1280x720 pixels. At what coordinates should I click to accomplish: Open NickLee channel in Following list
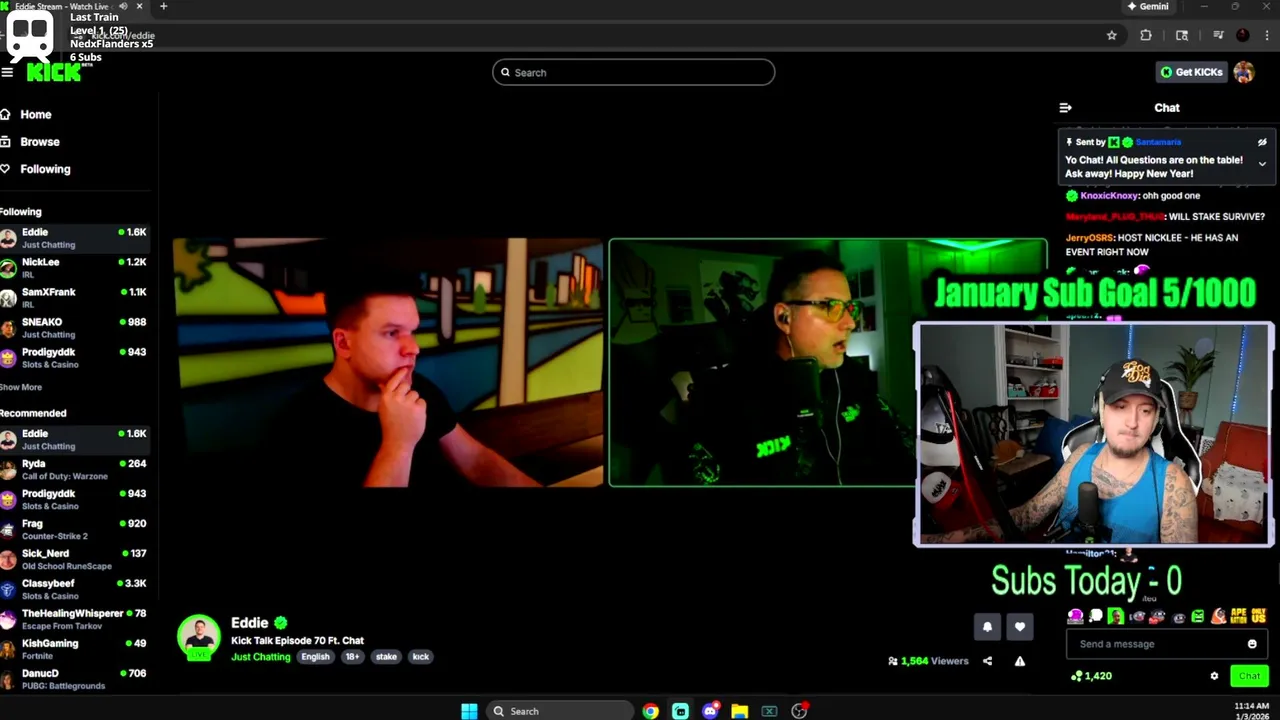click(74, 268)
